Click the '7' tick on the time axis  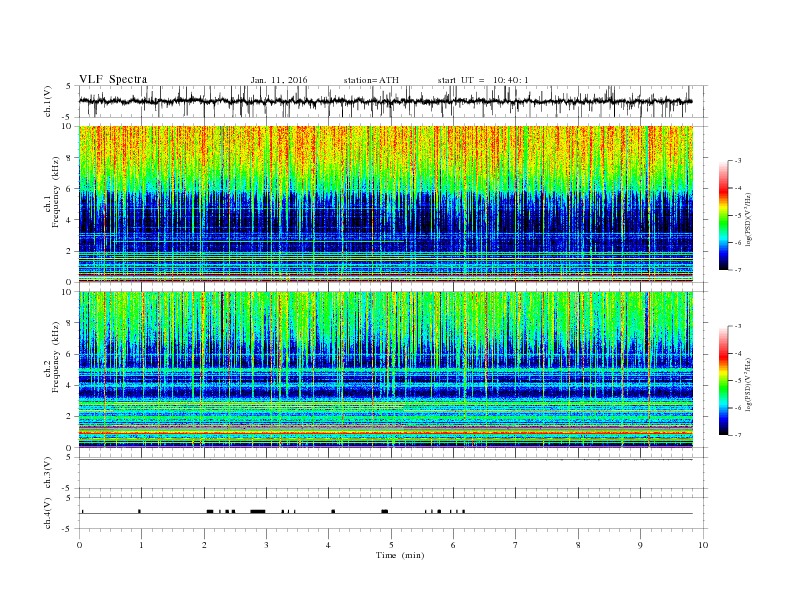tap(516, 545)
